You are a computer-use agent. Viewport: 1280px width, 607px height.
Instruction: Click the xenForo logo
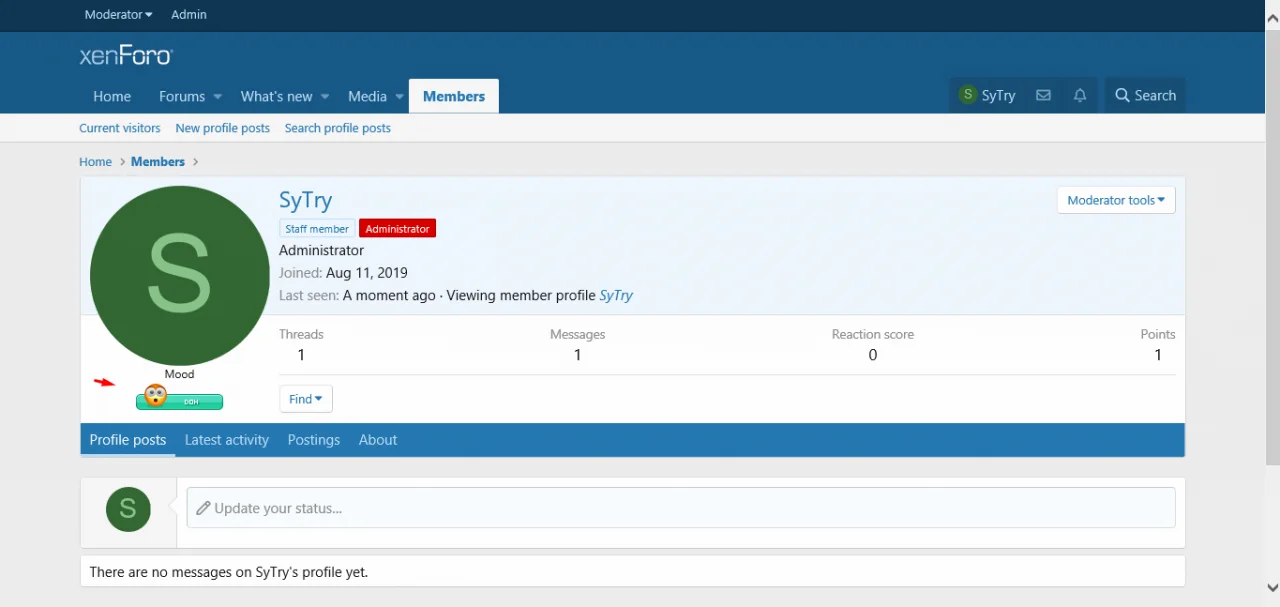(126, 56)
